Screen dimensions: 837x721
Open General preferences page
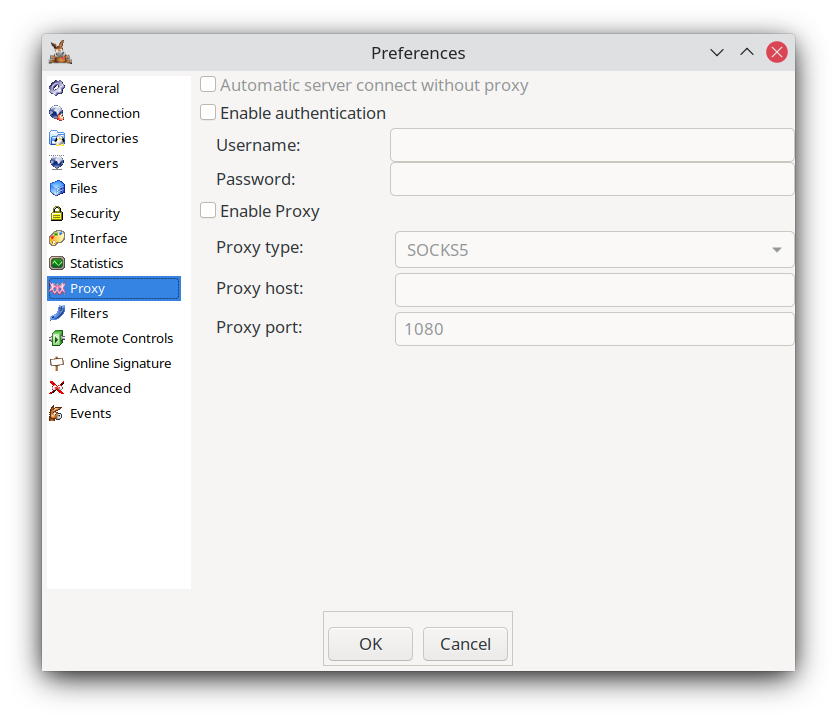pos(94,88)
